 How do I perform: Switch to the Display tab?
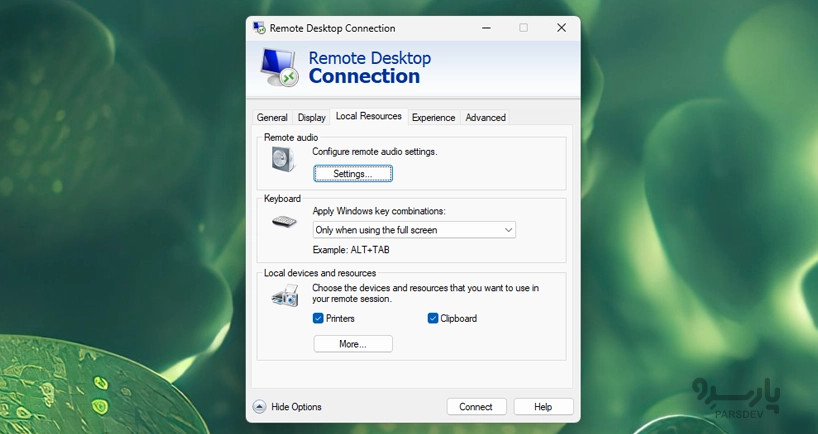[311, 117]
